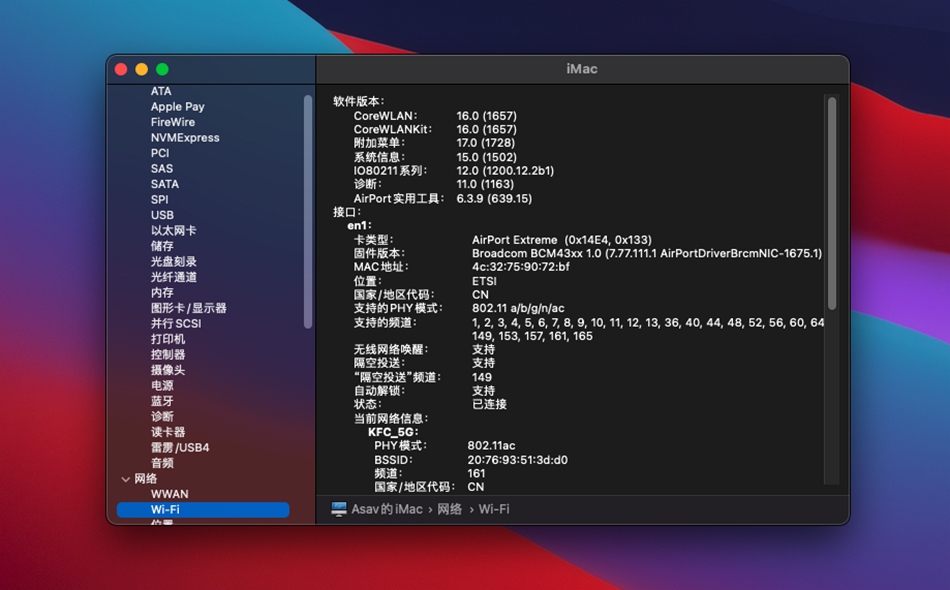Select WWAN in the sidebar
Viewport: 950px width, 590px height.
(169, 494)
